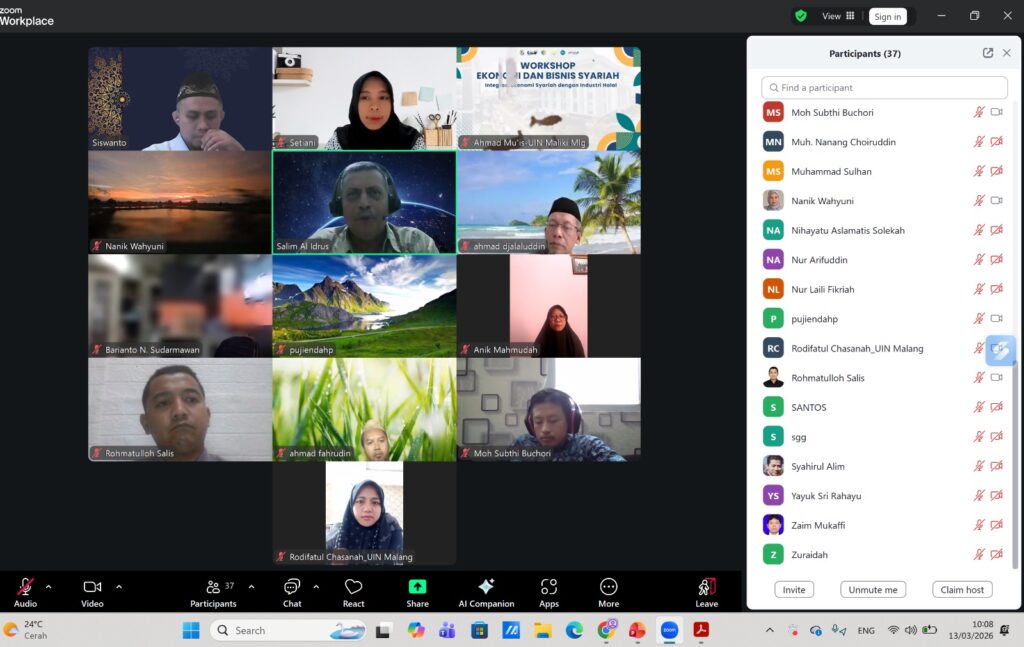Leave the meeting via Leave icon
This screenshot has height=647, width=1024.
tap(706, 587)
